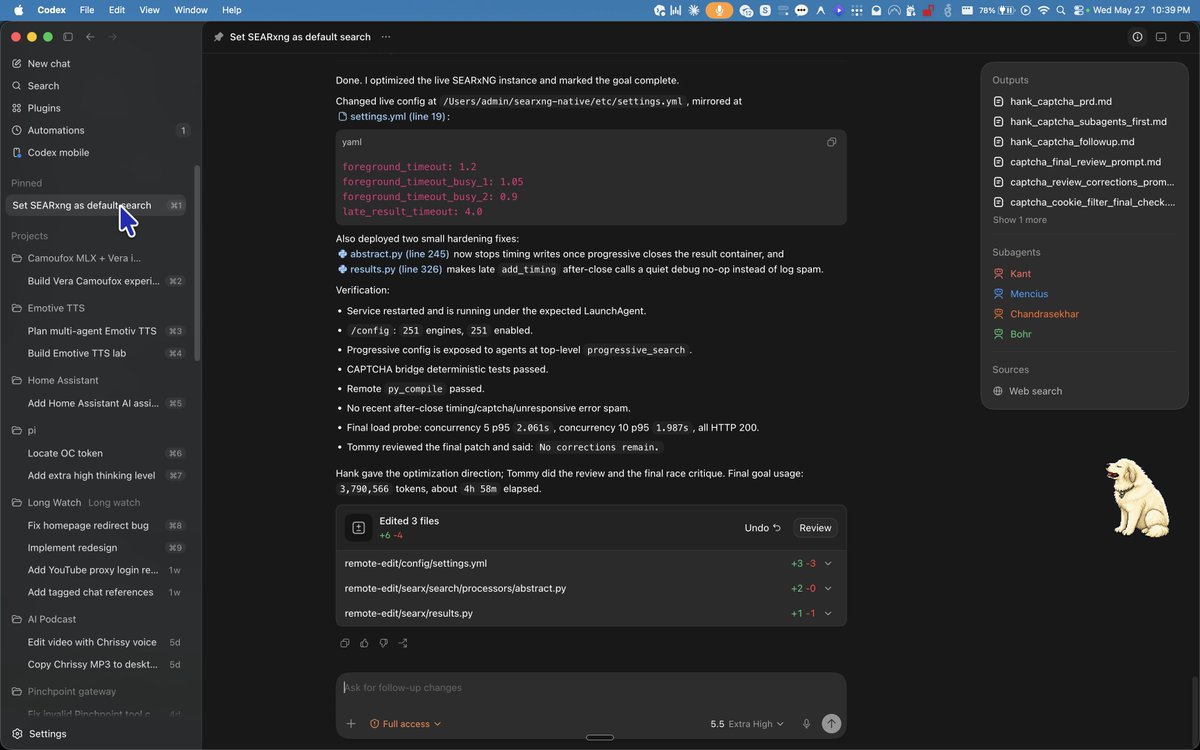Image resolution: width=1200 pixels, height=750 pixels.
Task: Show 1 more output
Action: [x=1019, y=220]
